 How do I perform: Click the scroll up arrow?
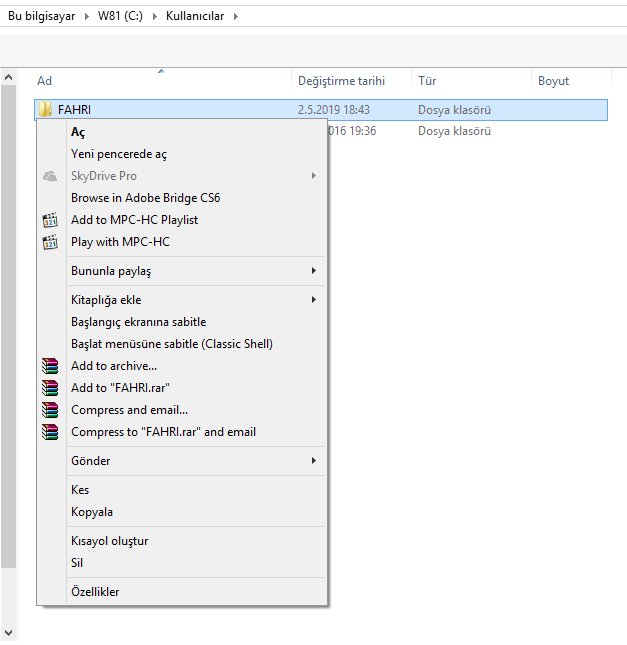pyautogui.click(x=9, y=77)
